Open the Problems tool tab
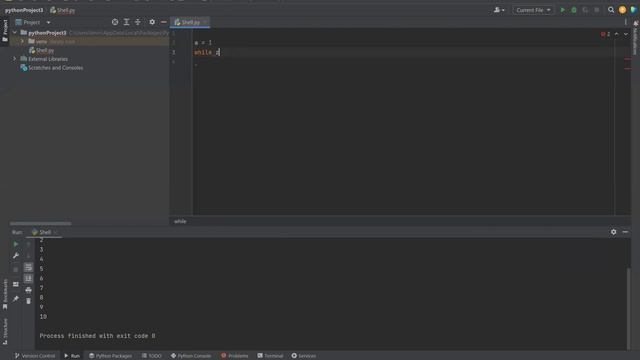The height and width of the screenshot is (360, 640). [x=235, y=356]
